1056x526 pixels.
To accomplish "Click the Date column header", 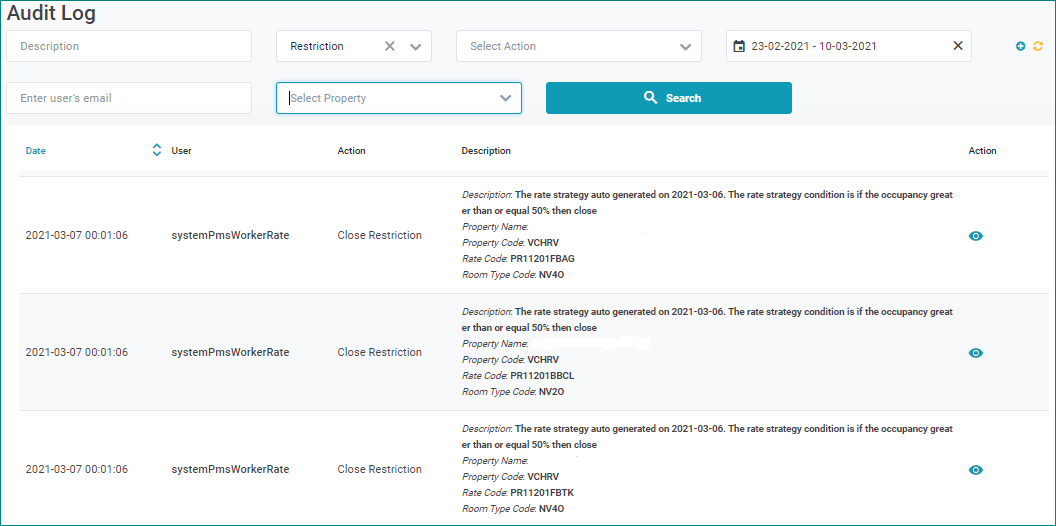I will (x=36, y=151).
